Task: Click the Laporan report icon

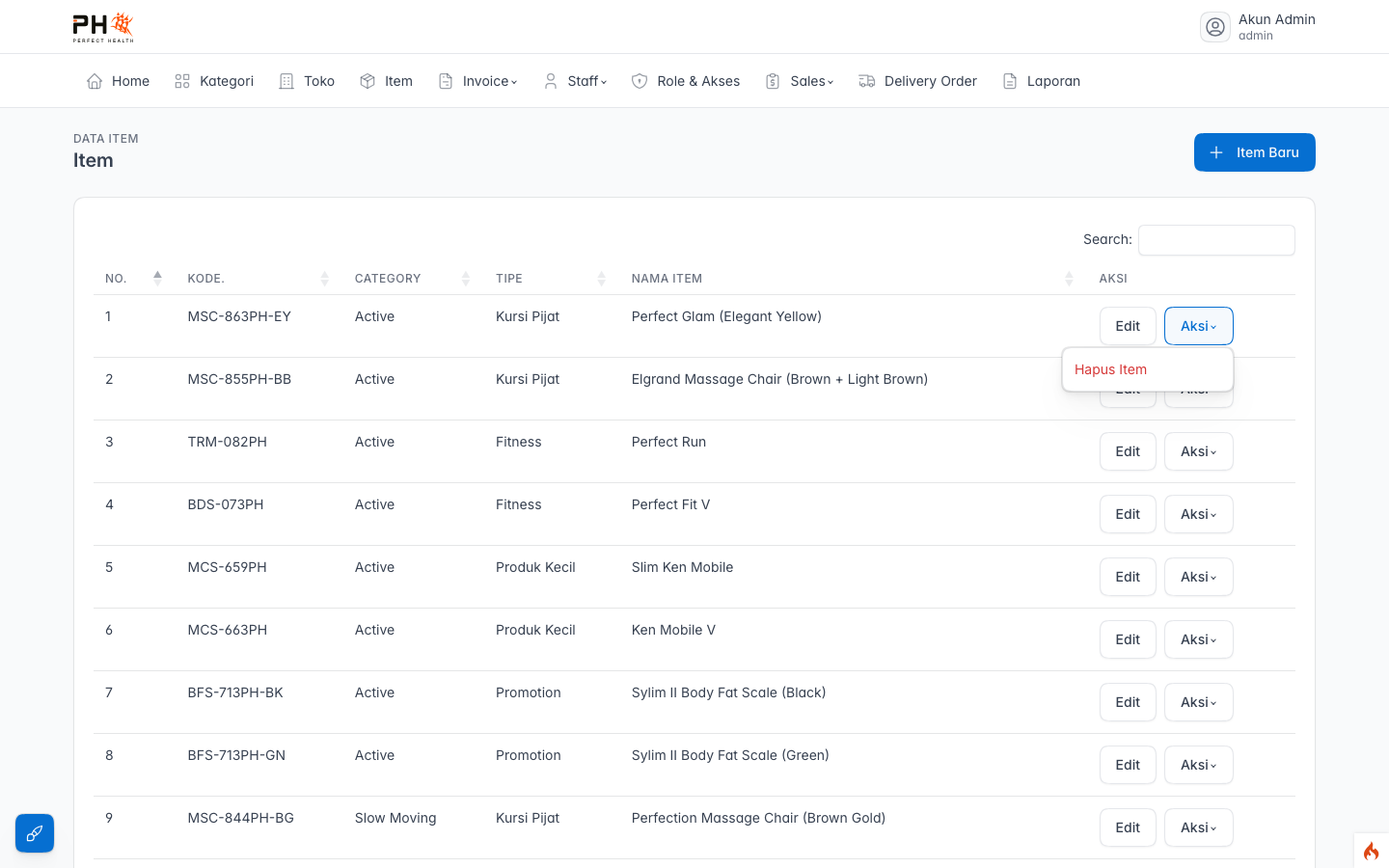Action: point(1010,81)
